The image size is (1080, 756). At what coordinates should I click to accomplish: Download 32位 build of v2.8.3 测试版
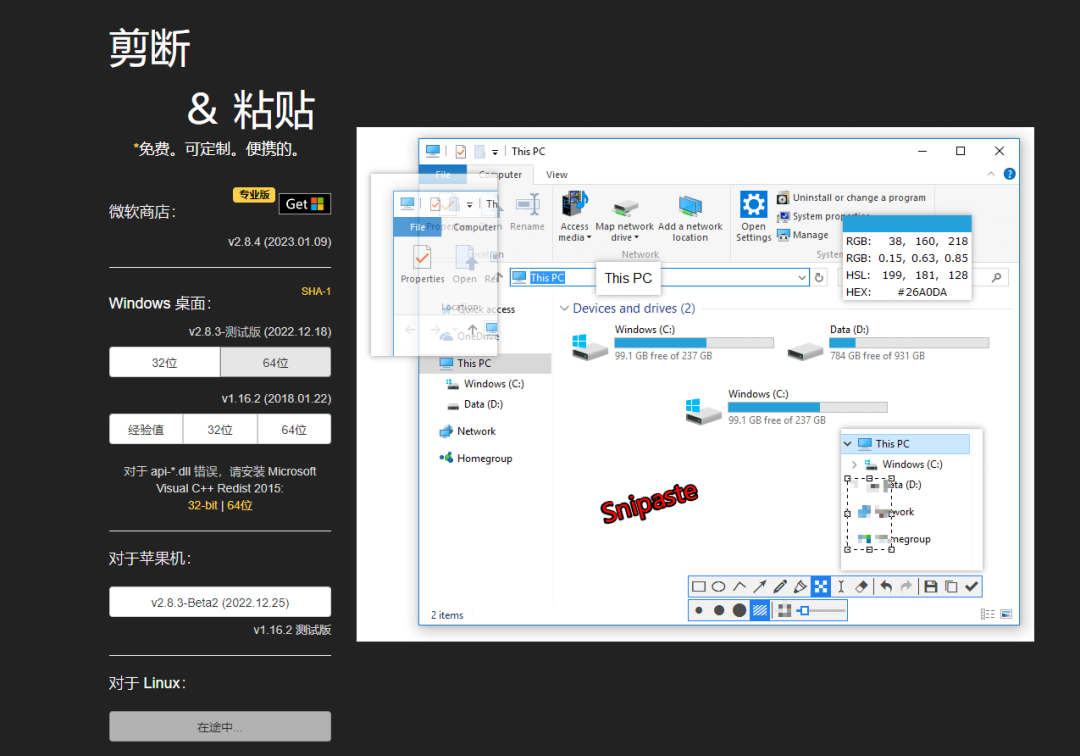tap(165, 362)
